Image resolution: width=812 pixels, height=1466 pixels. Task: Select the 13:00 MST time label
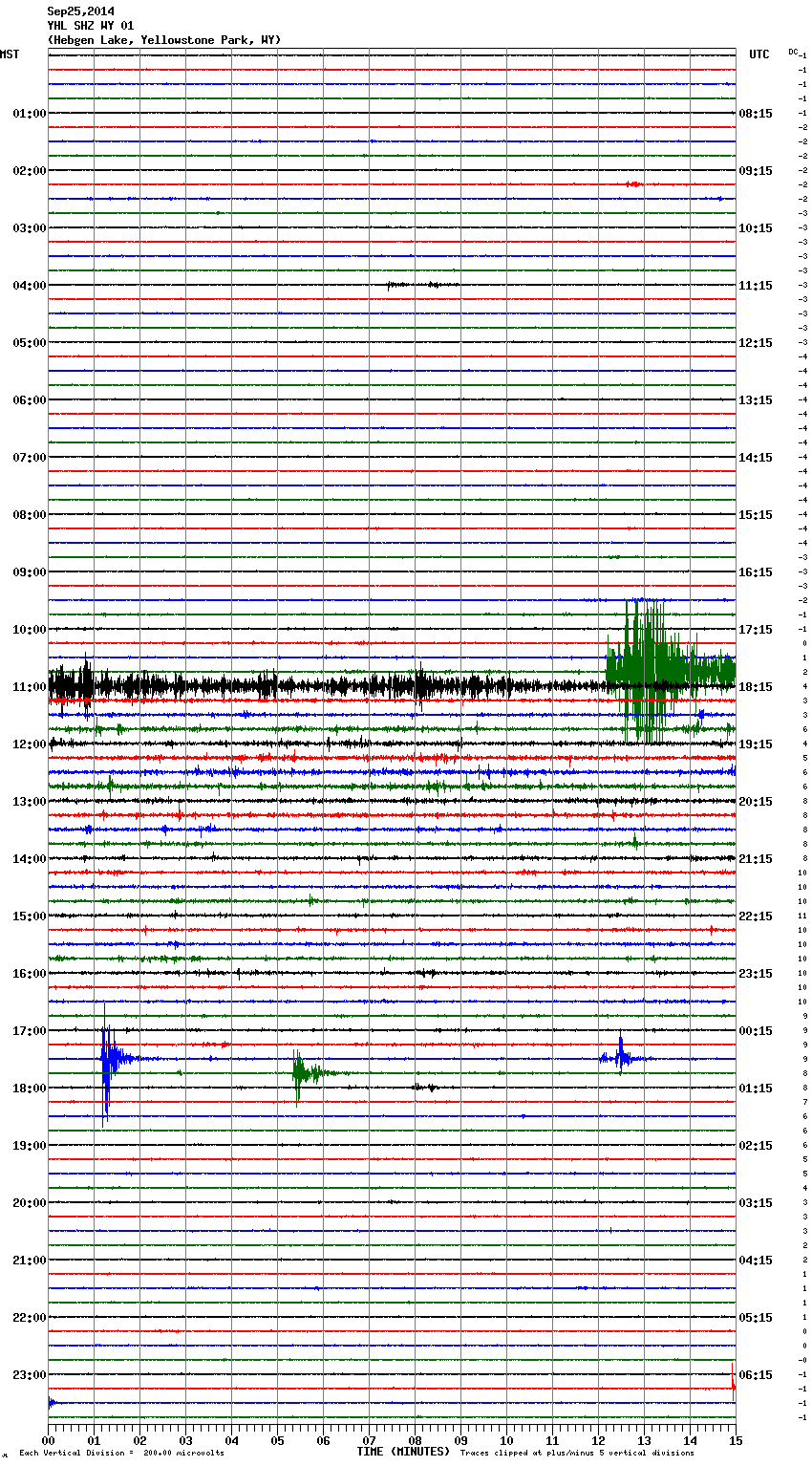click(x=29, y=802)
